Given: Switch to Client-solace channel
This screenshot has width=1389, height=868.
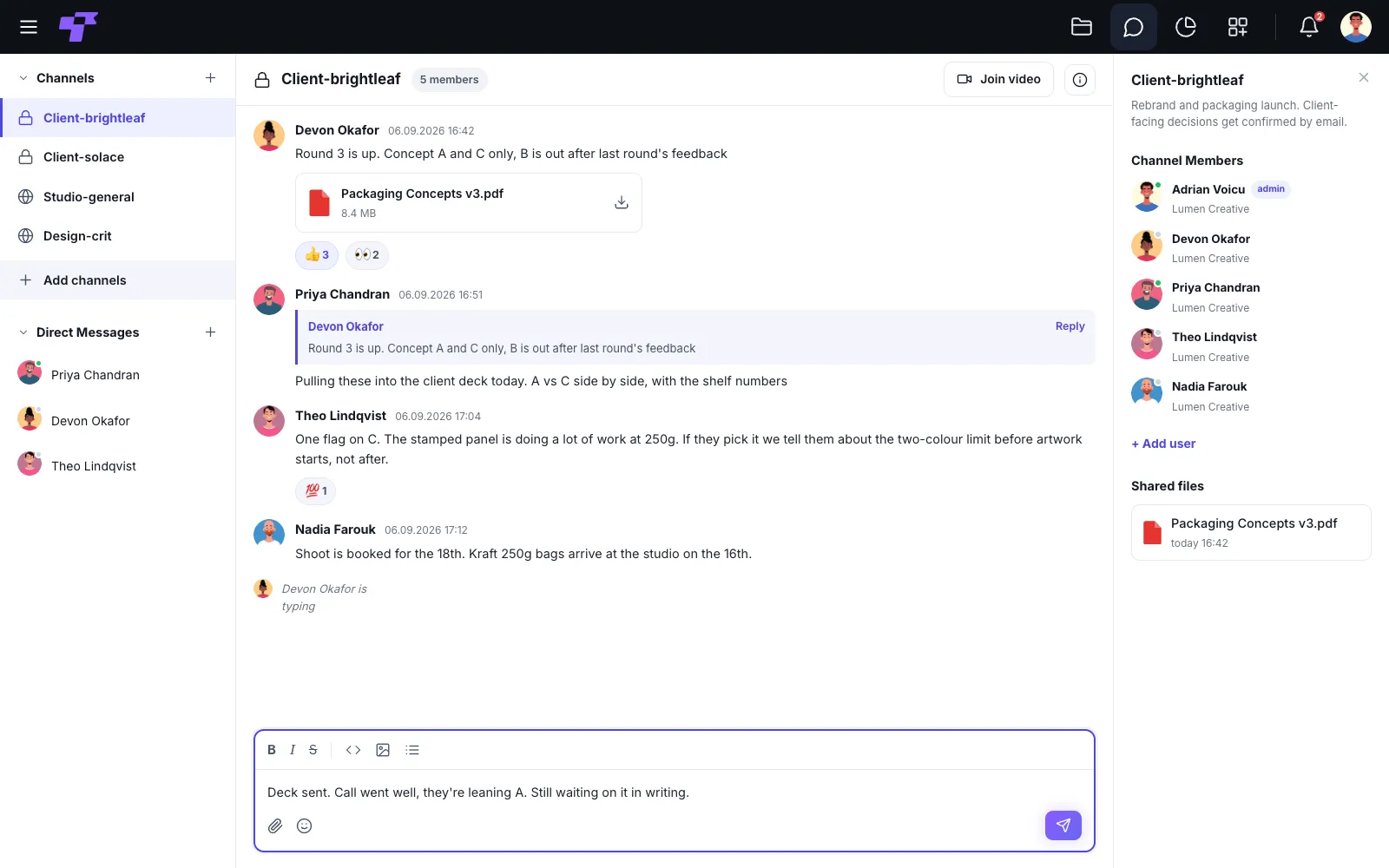Looking at the screenshot, I should 118,157.
